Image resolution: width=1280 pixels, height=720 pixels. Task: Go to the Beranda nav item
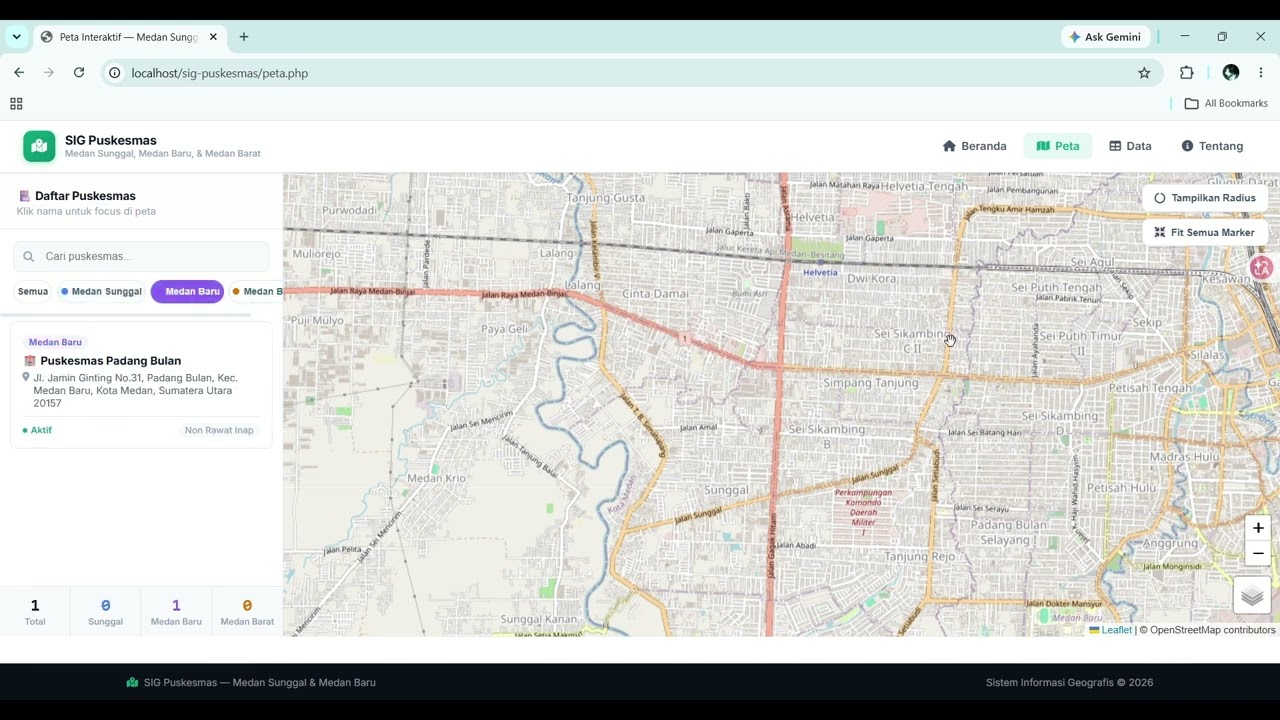point(975,146)
